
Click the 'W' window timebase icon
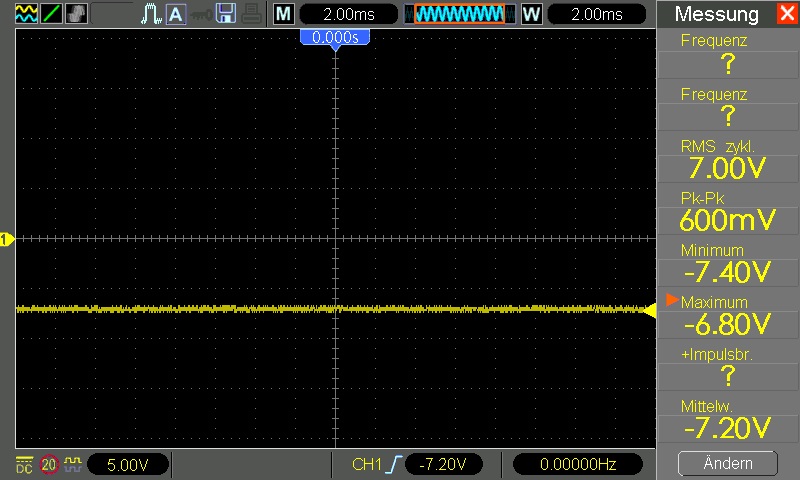(531, 14)
